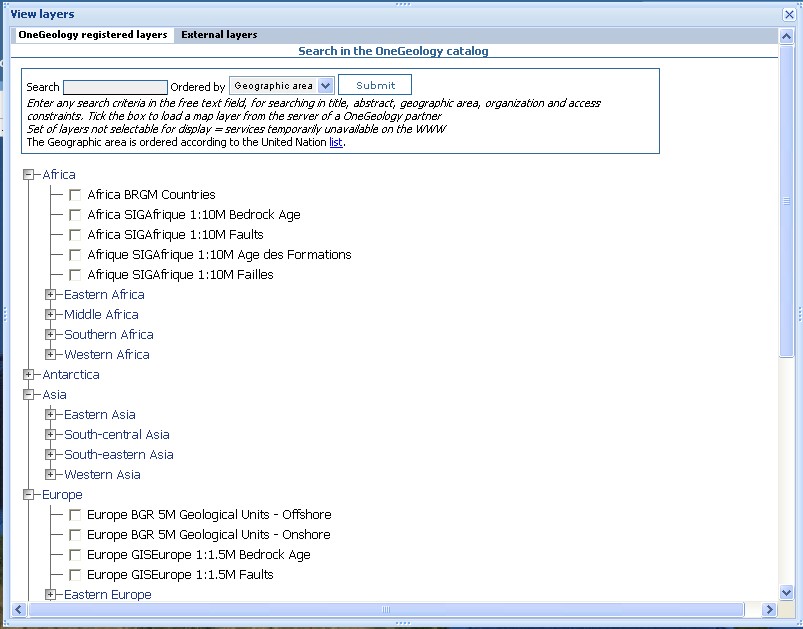The height and width of the screenshot is (629, 803).
Task: Expand the Eastern Africa node
Action: point(51,295)
